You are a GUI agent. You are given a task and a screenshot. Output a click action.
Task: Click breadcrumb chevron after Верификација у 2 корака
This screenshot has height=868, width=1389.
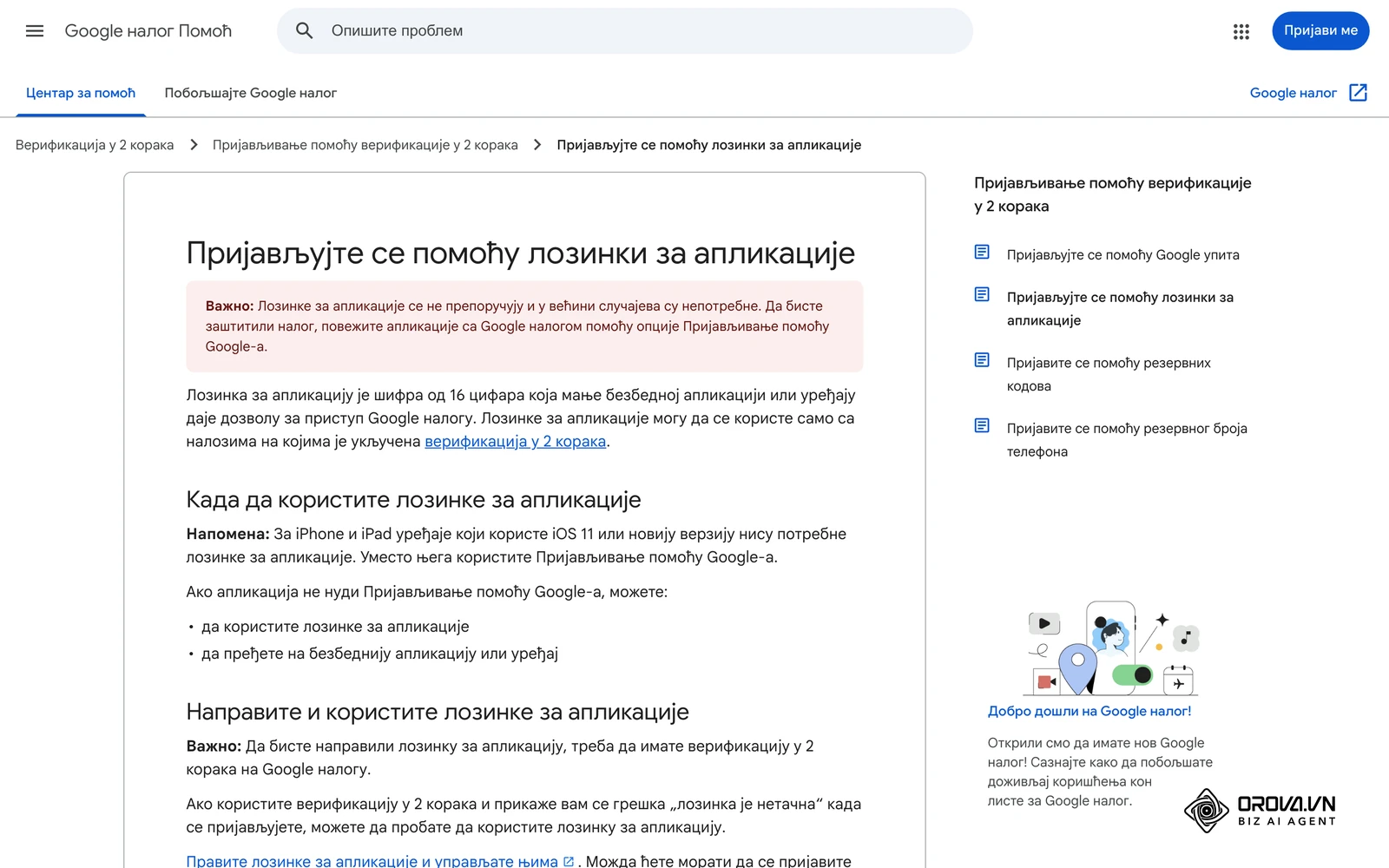click(194, 145)
